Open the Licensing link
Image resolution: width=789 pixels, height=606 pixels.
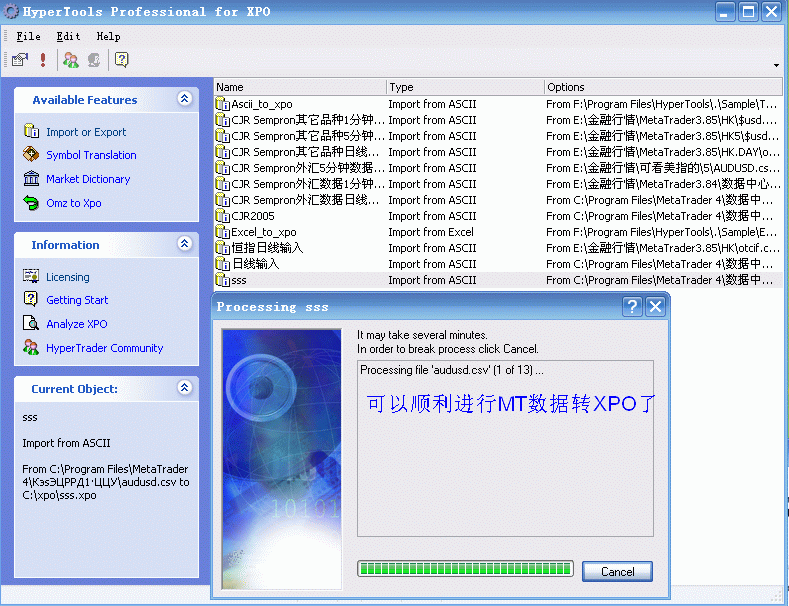67,277
